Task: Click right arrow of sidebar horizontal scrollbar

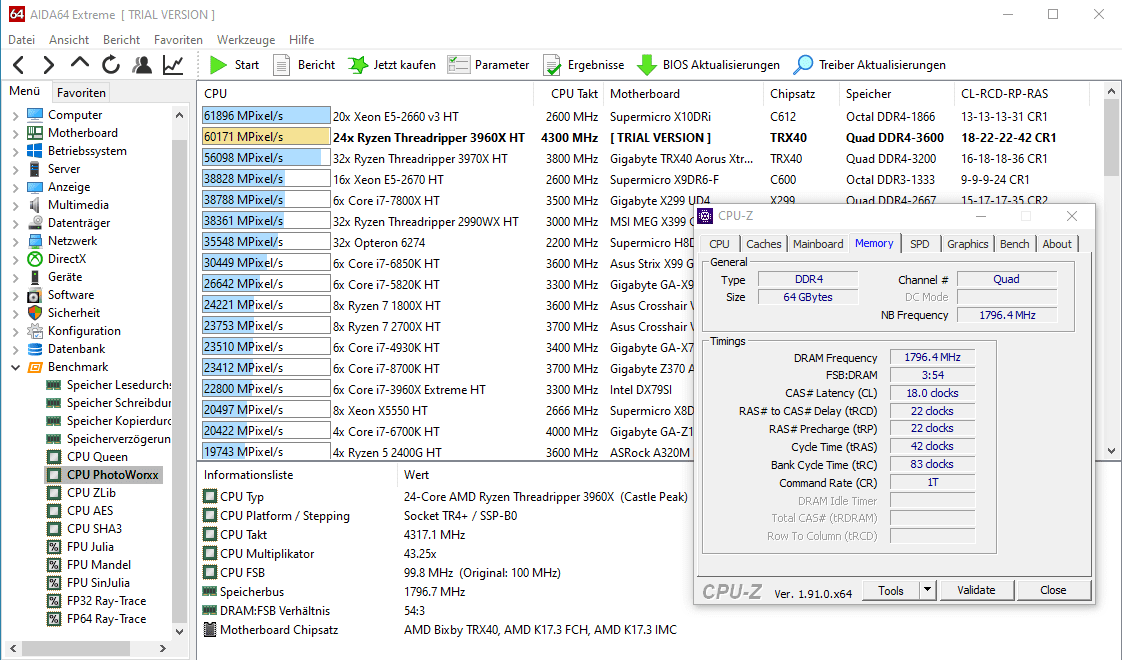Action: click(162, 648)
